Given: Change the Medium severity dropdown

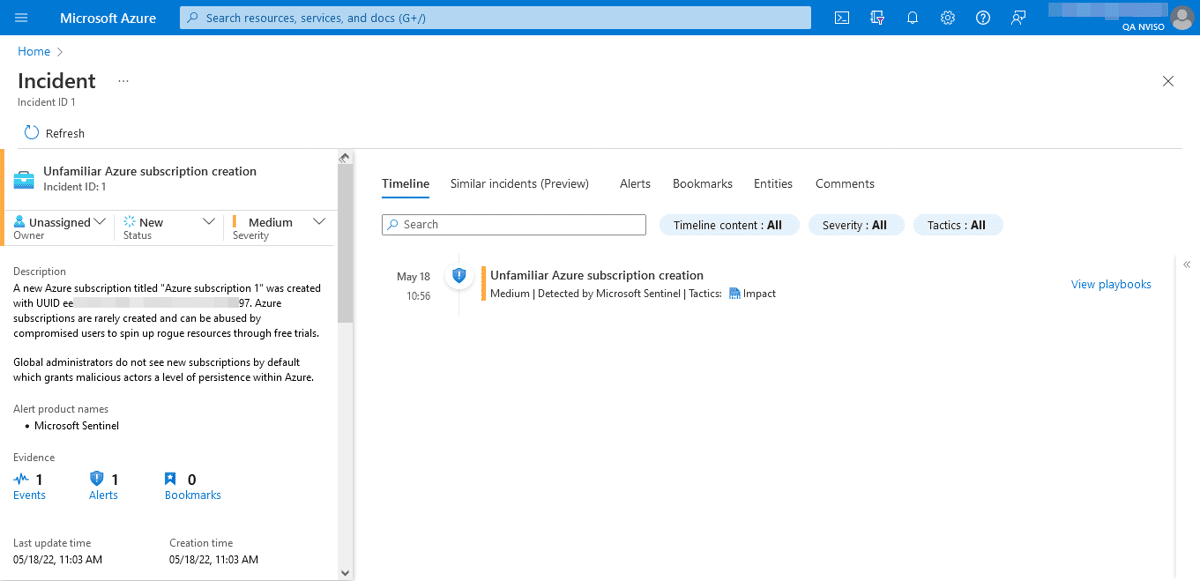Looking at the screenshot, I should tap(279, 222).
